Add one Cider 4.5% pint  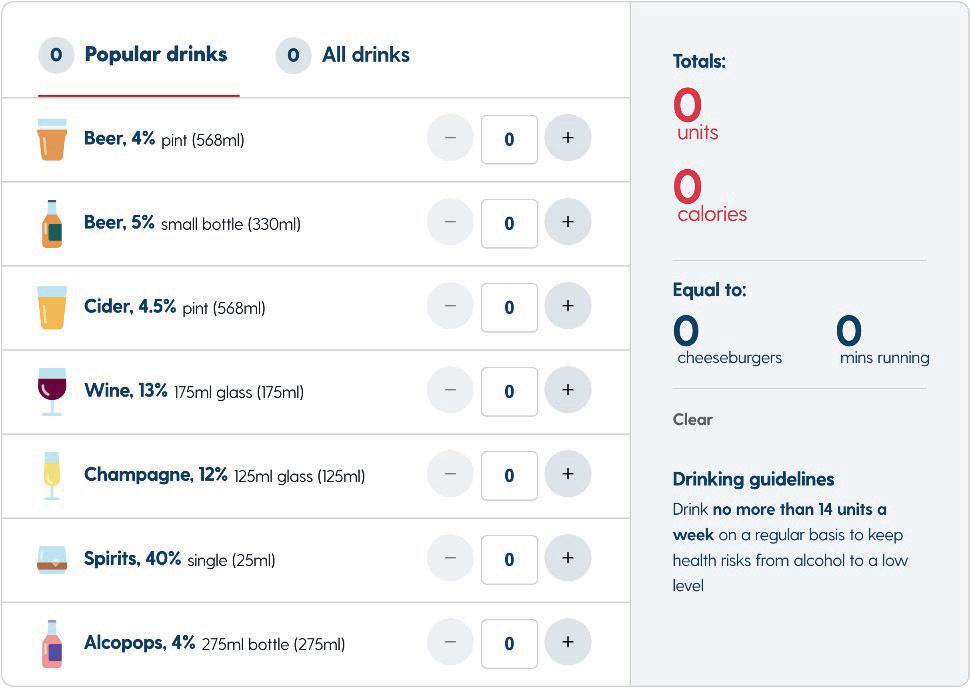pyautogui.click(x=568, y=306)
